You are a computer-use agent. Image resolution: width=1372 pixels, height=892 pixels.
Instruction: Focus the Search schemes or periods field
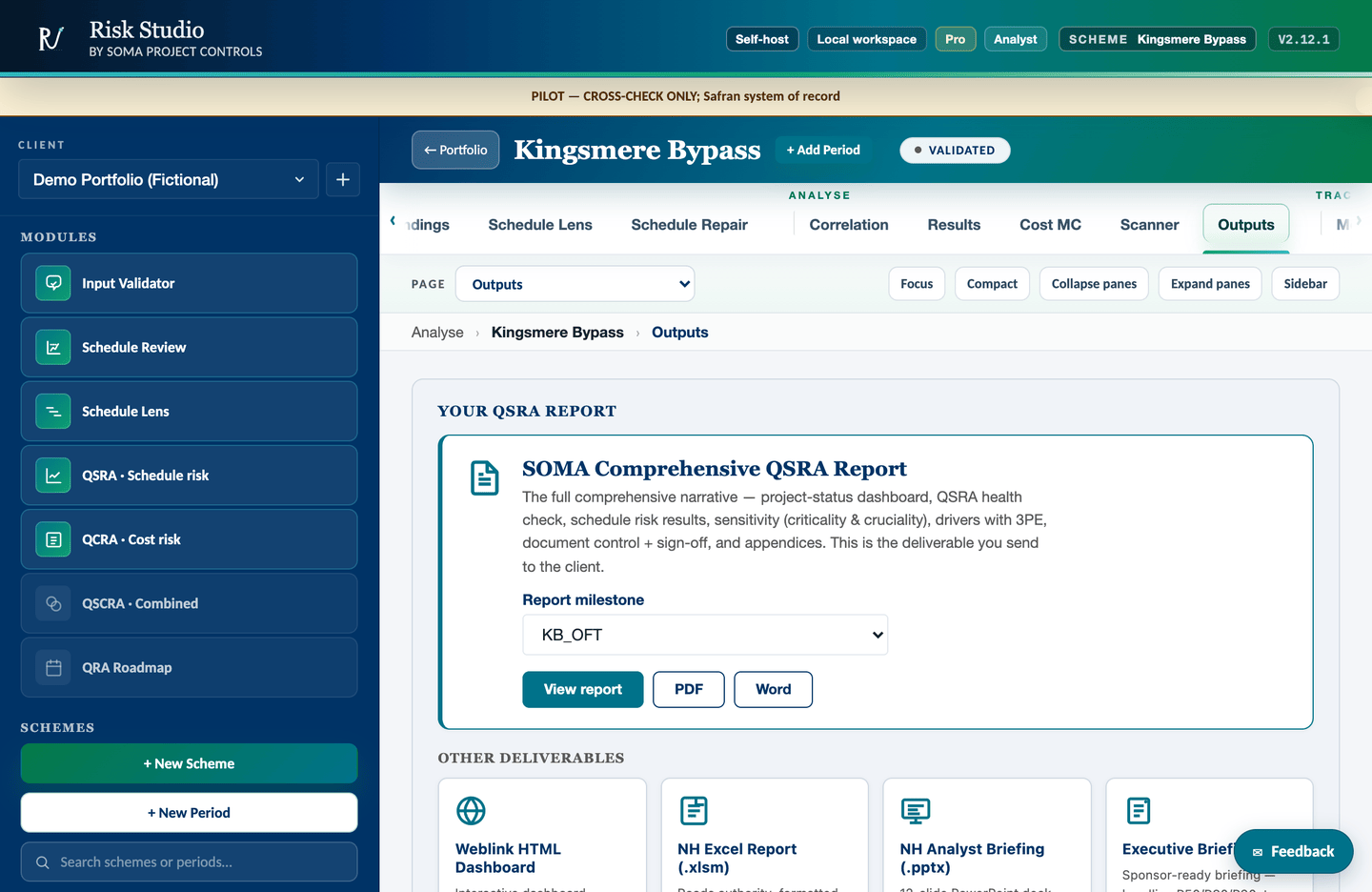189,862
